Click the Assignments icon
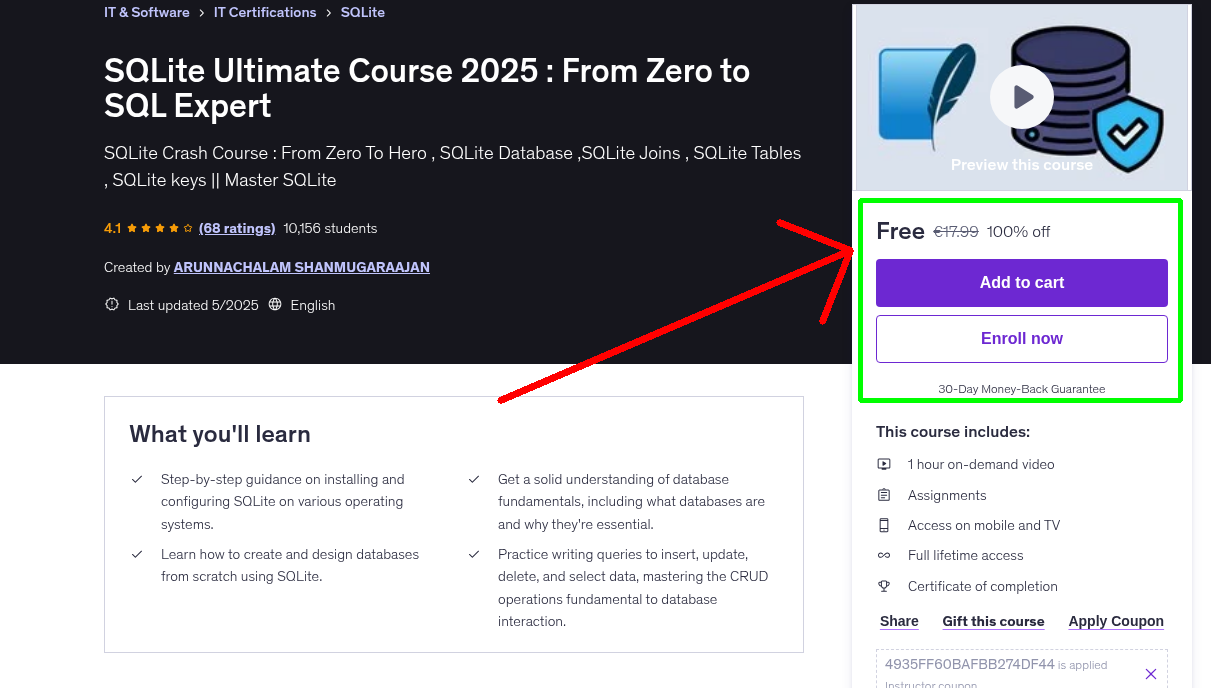The image size is (1211, 688). click(884, 494)
